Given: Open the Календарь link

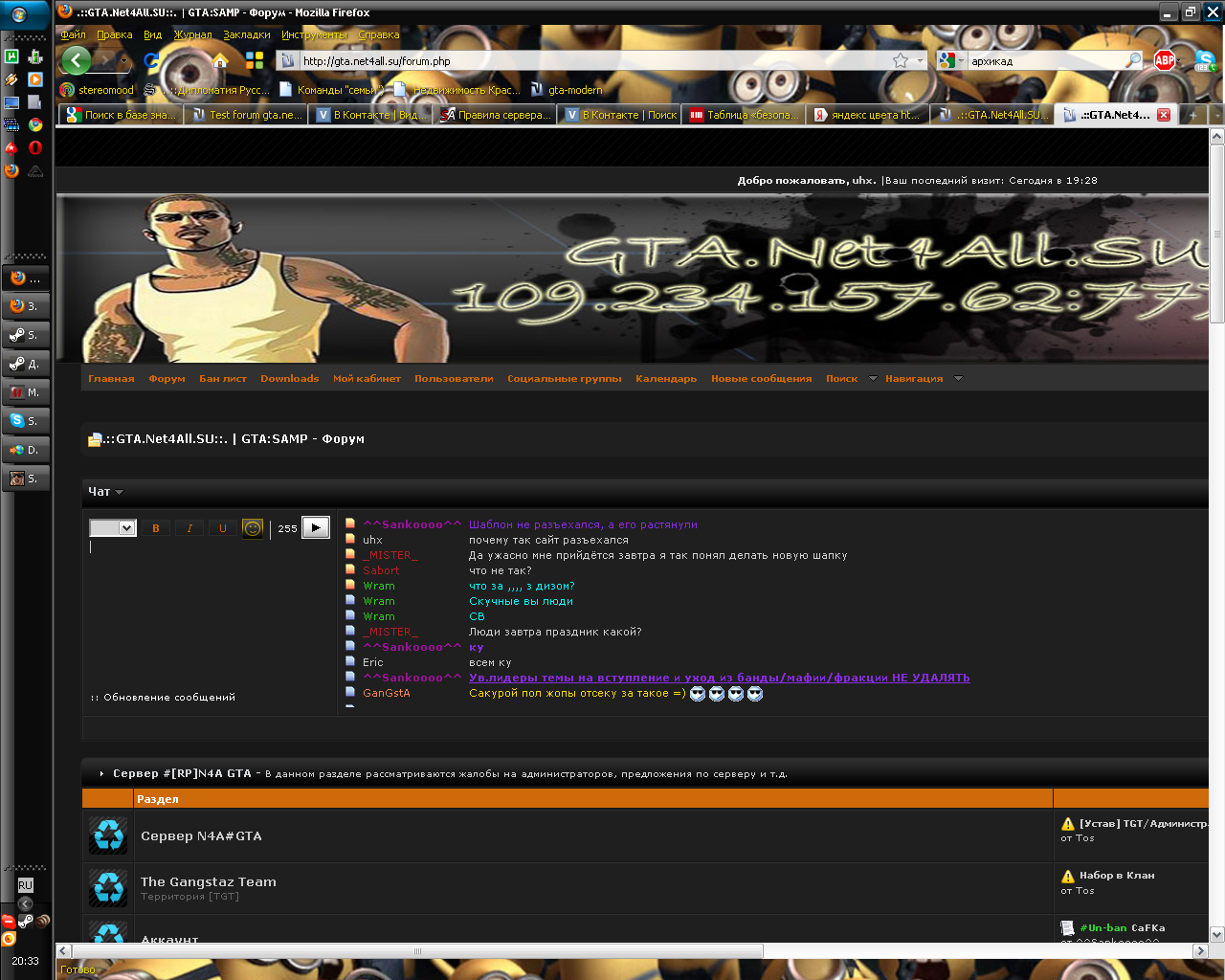Looking at the screenshot, I should coord(666,379).
